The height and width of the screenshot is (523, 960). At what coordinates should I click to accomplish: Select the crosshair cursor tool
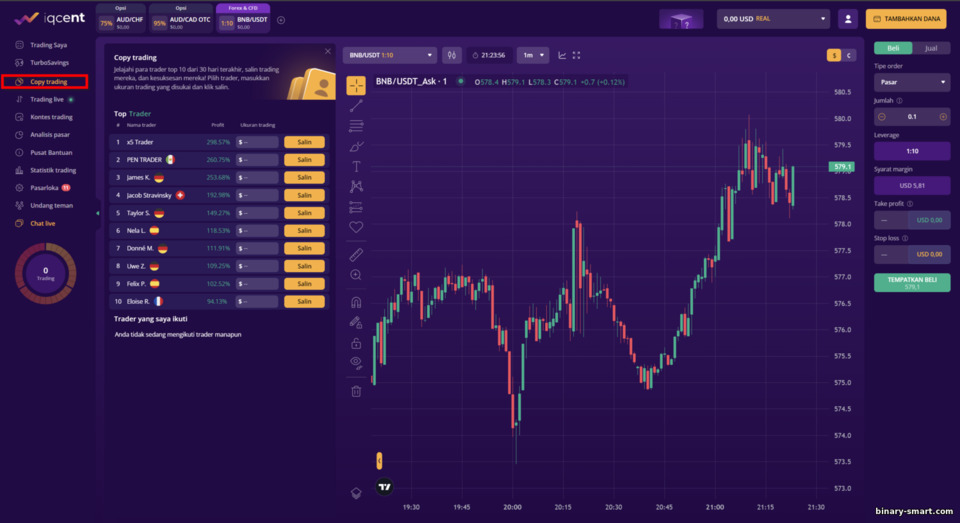pyautogui.click(x=356, y=86)
